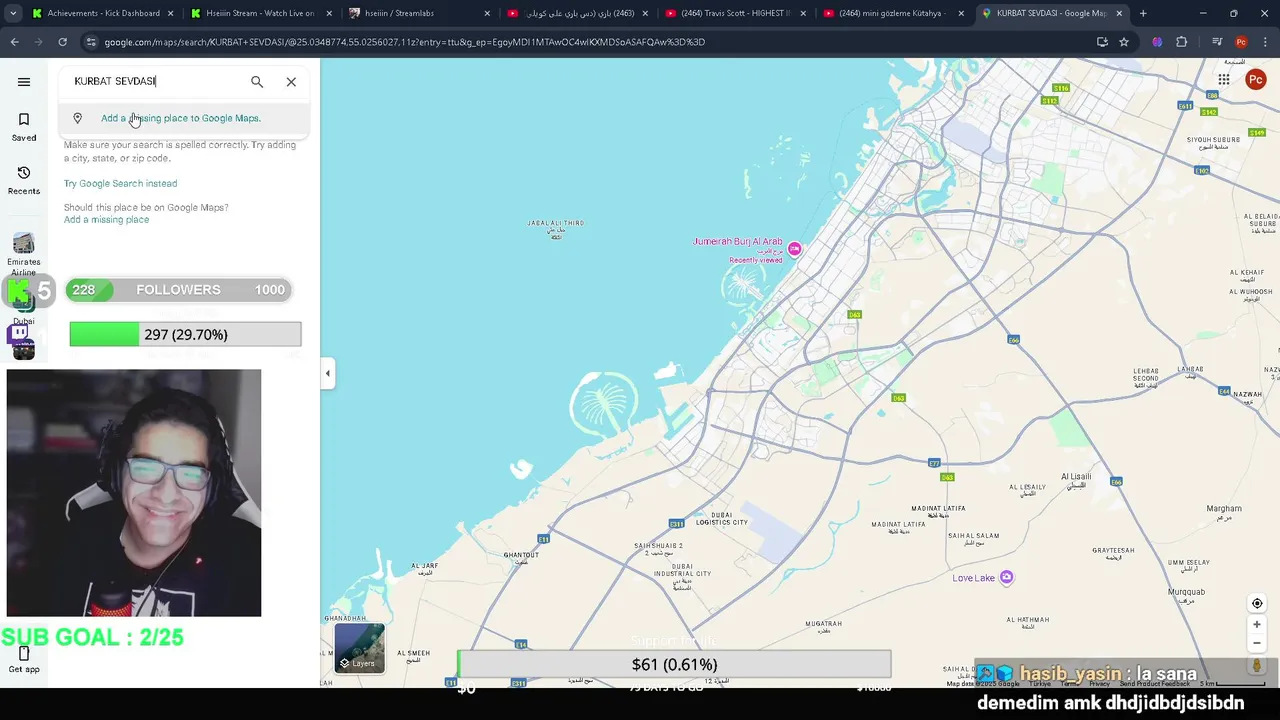The width and height of the screenshot is (1280, 720).
Task: Open the Saved places panel
Action: (x=24, y=127)
